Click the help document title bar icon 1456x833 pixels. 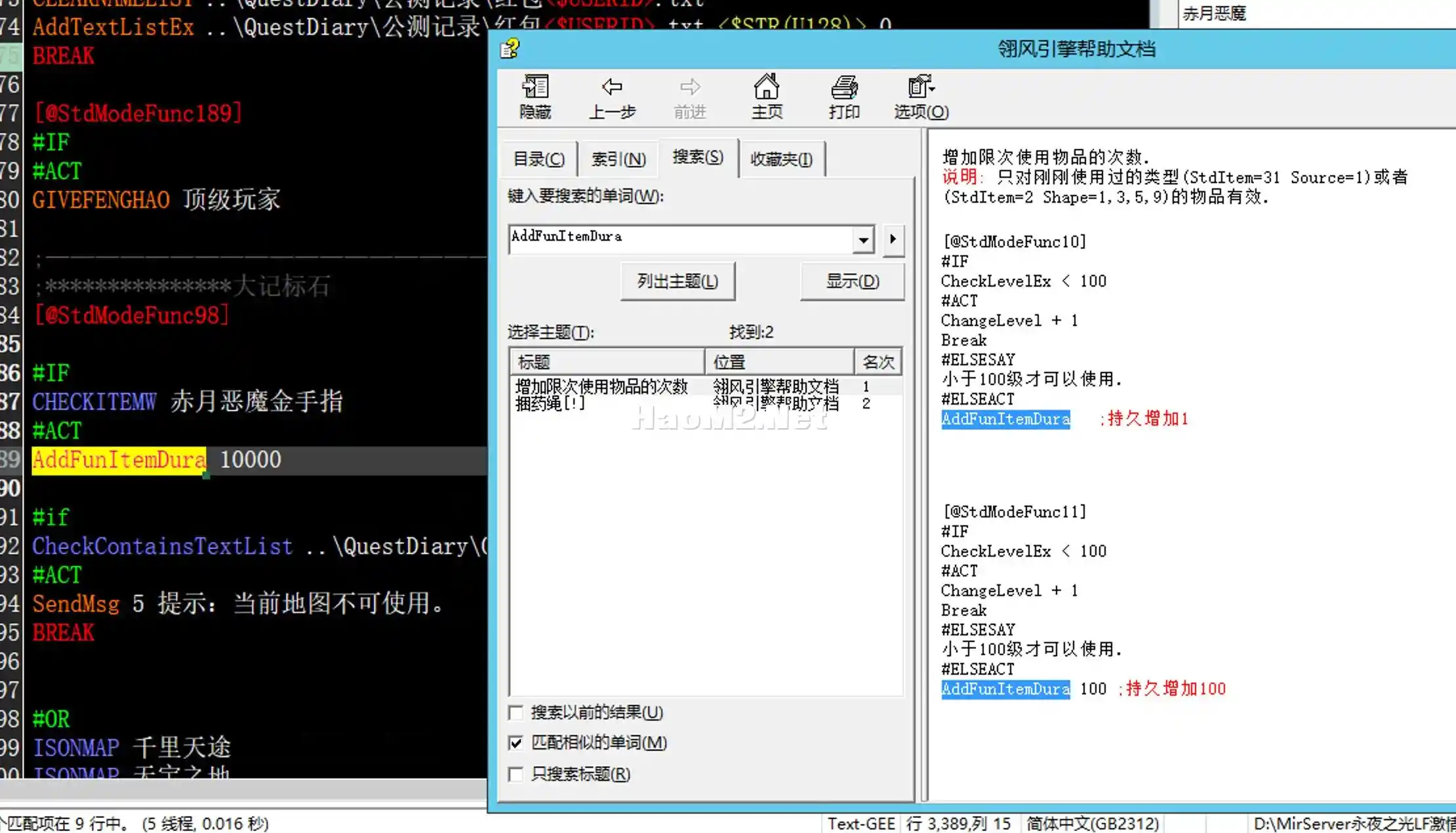click(510, 49)
